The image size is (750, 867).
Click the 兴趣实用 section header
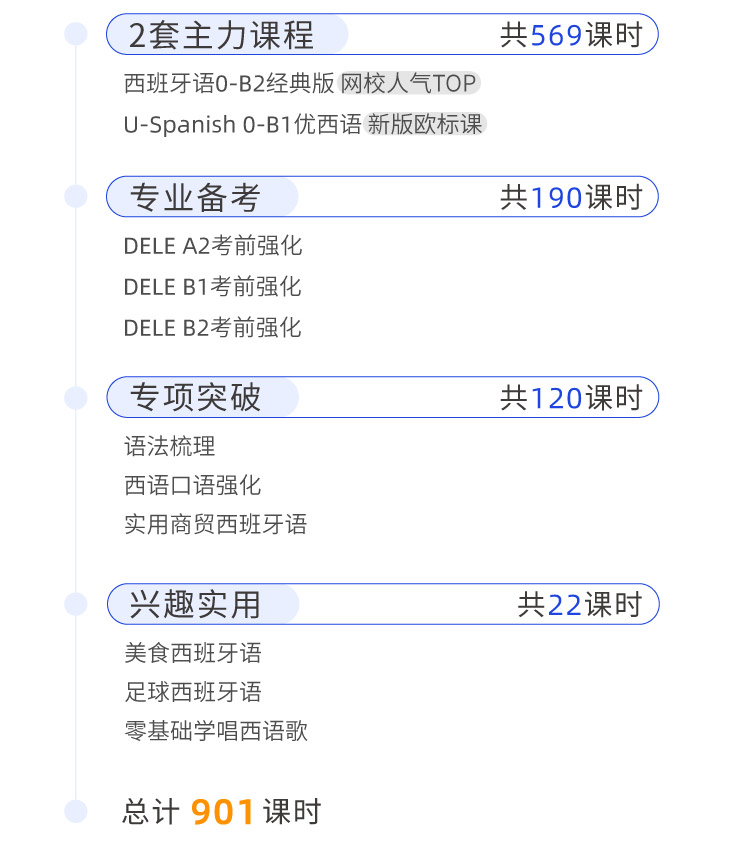tap(196, 605)
